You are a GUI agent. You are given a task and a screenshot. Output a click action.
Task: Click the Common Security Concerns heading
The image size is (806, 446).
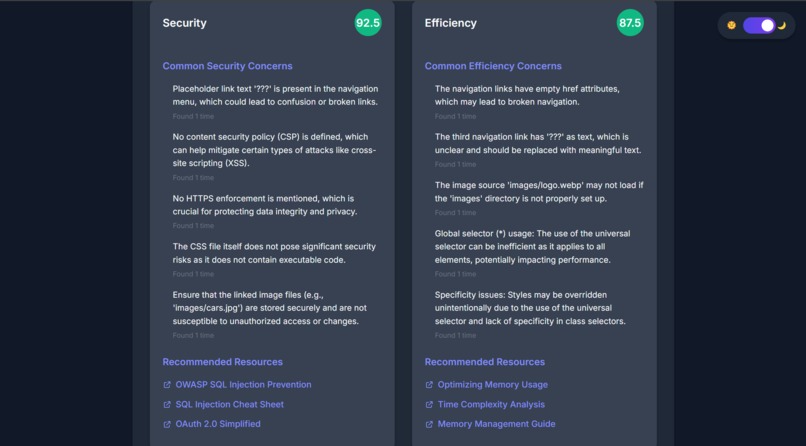click(x=227, y=66)
